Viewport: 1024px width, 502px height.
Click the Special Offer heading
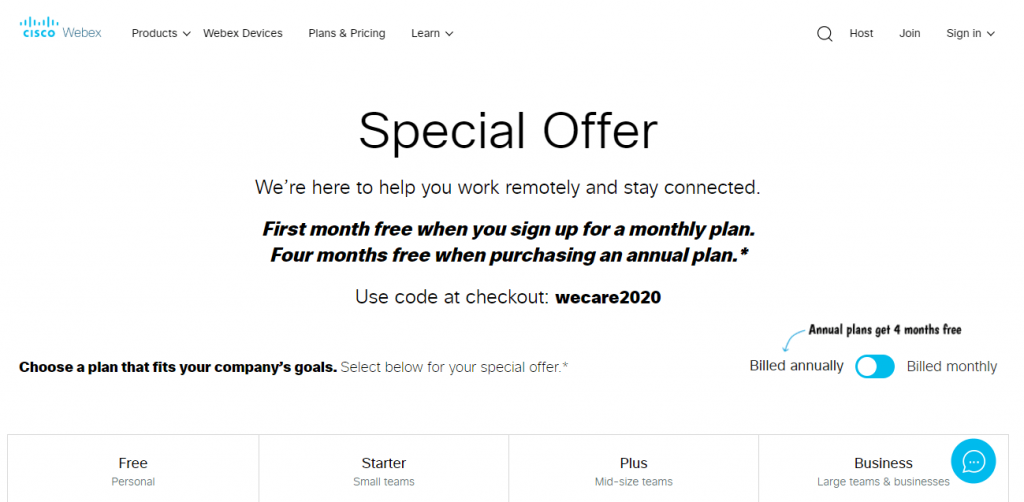[508, 131]
